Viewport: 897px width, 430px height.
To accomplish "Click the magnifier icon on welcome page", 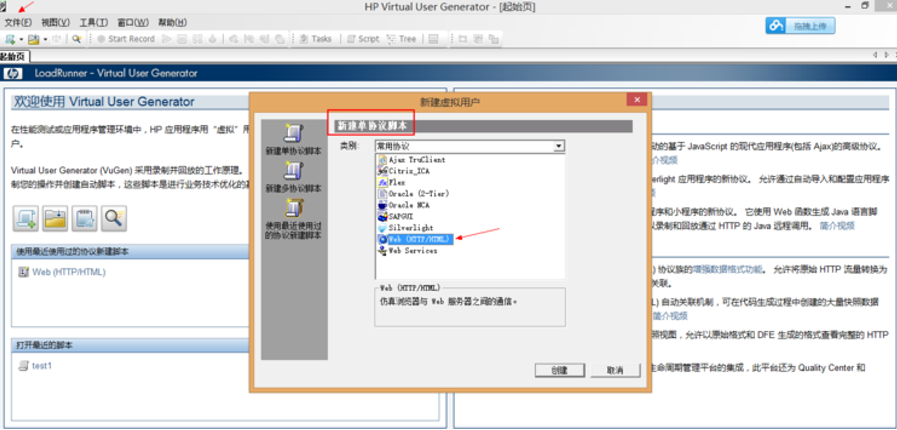I will pos(114,219).
